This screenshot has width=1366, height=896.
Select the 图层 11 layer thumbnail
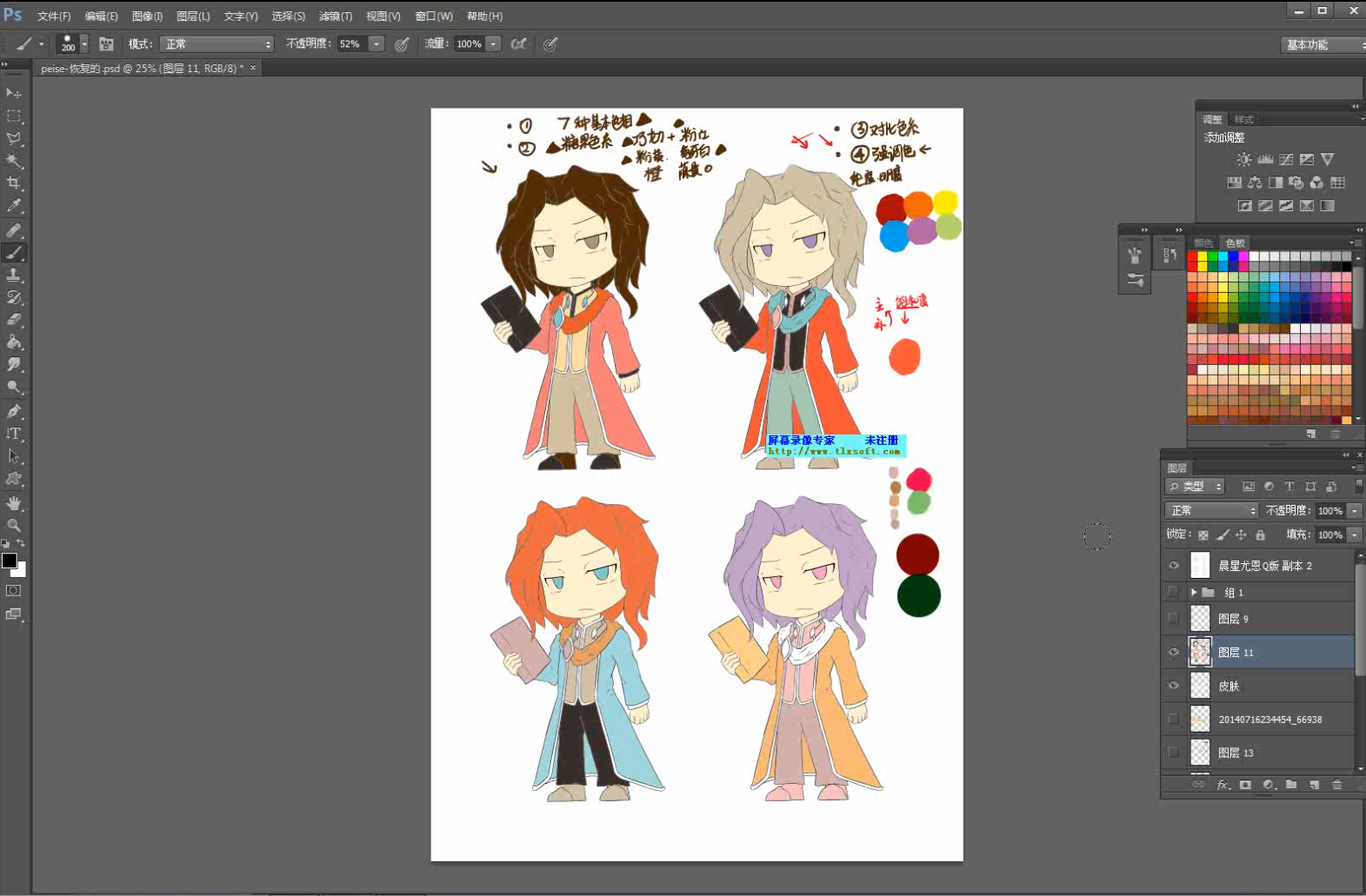[x=1200, y=652]
